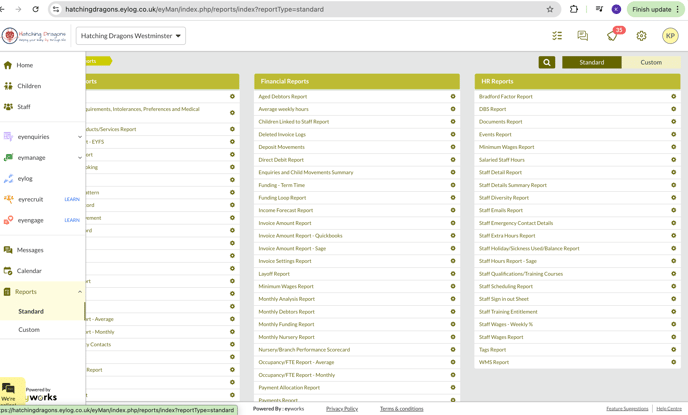Open Invoice Amount Report - Sage
The image size is (688, 415).
pos(292,249)
